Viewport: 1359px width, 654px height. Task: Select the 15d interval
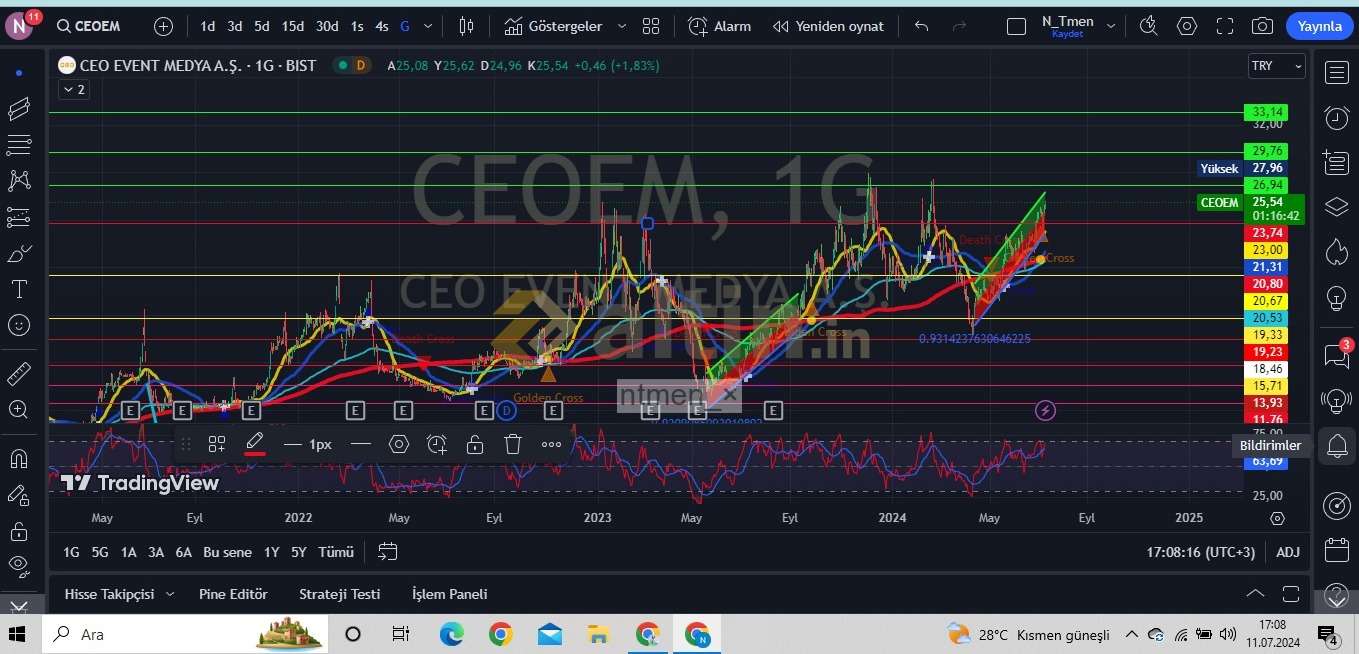click(x=293, y=26)
